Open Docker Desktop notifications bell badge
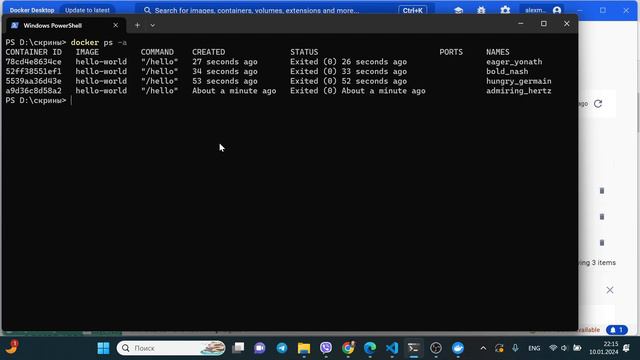 coord(617,330)
